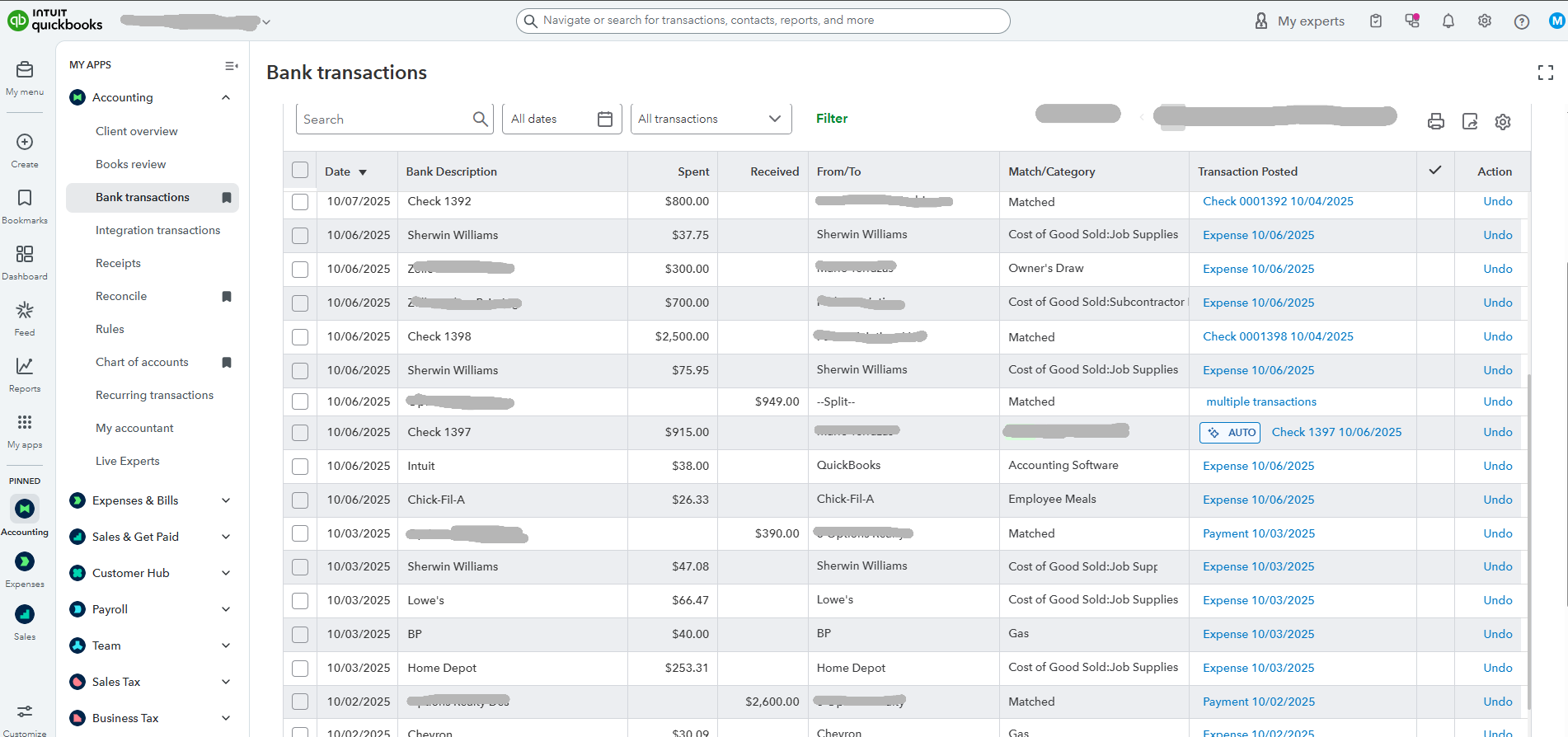Open the company name dropdown chevron
This screenshot has width=1568, height=737.
click(266, 22)
